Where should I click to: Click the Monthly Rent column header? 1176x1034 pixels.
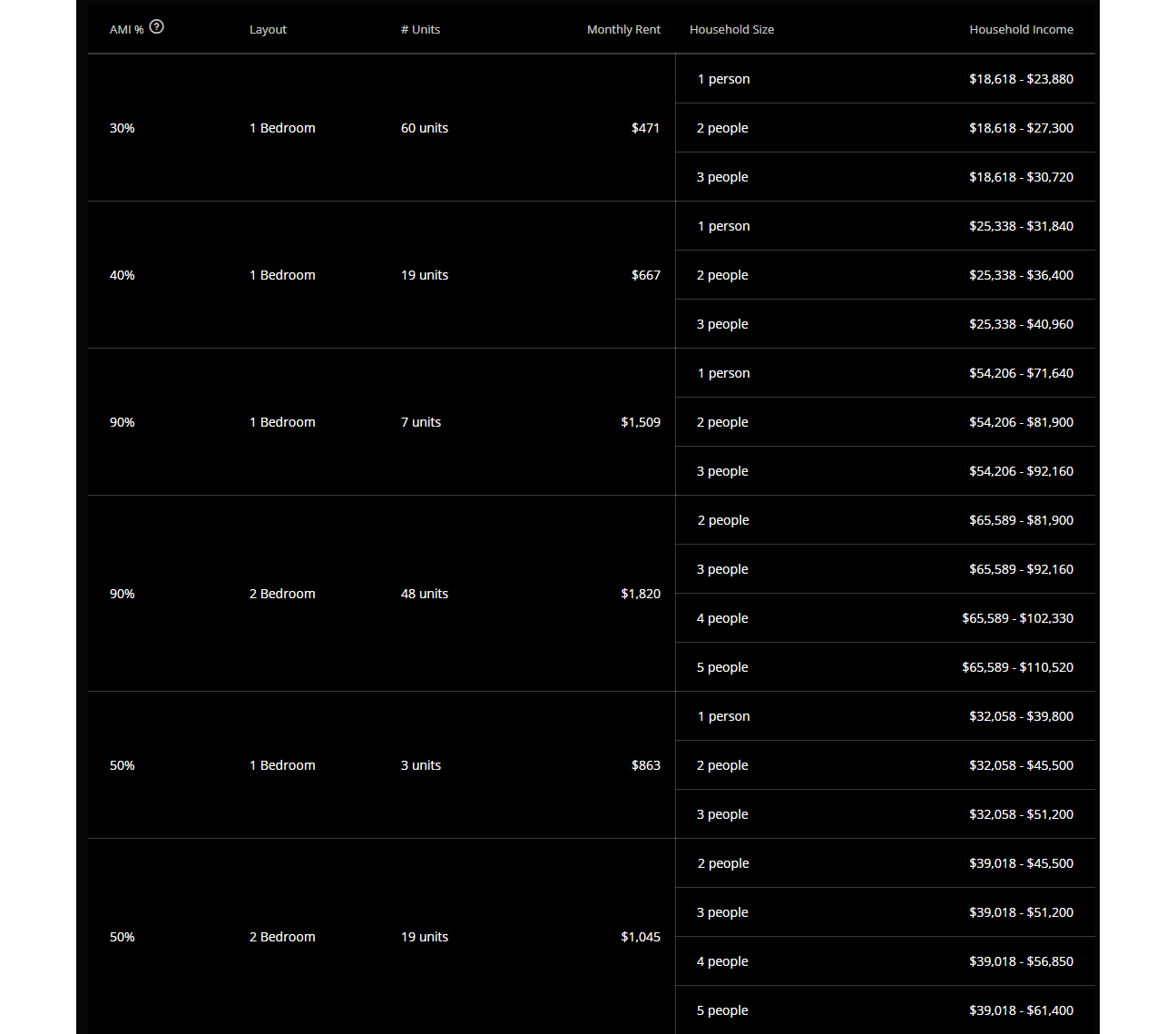point(623,30)
